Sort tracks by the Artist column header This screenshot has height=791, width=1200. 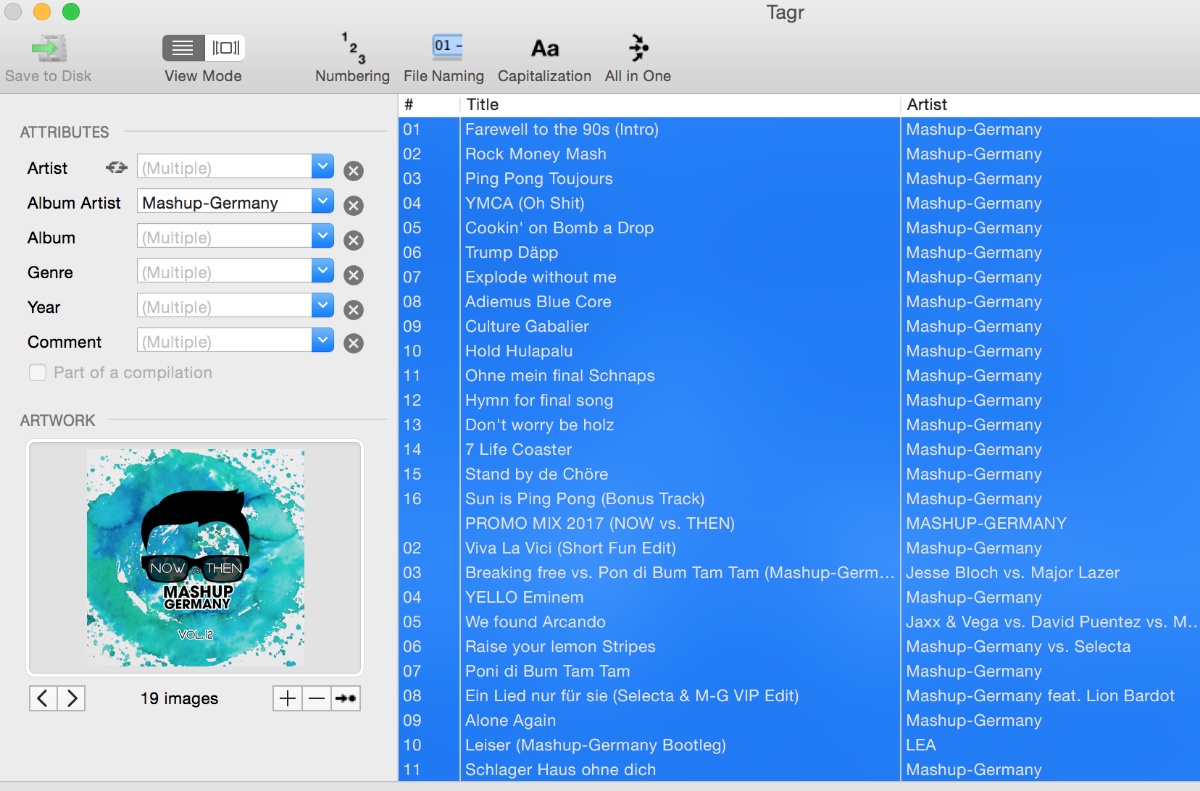click(925, 104)
